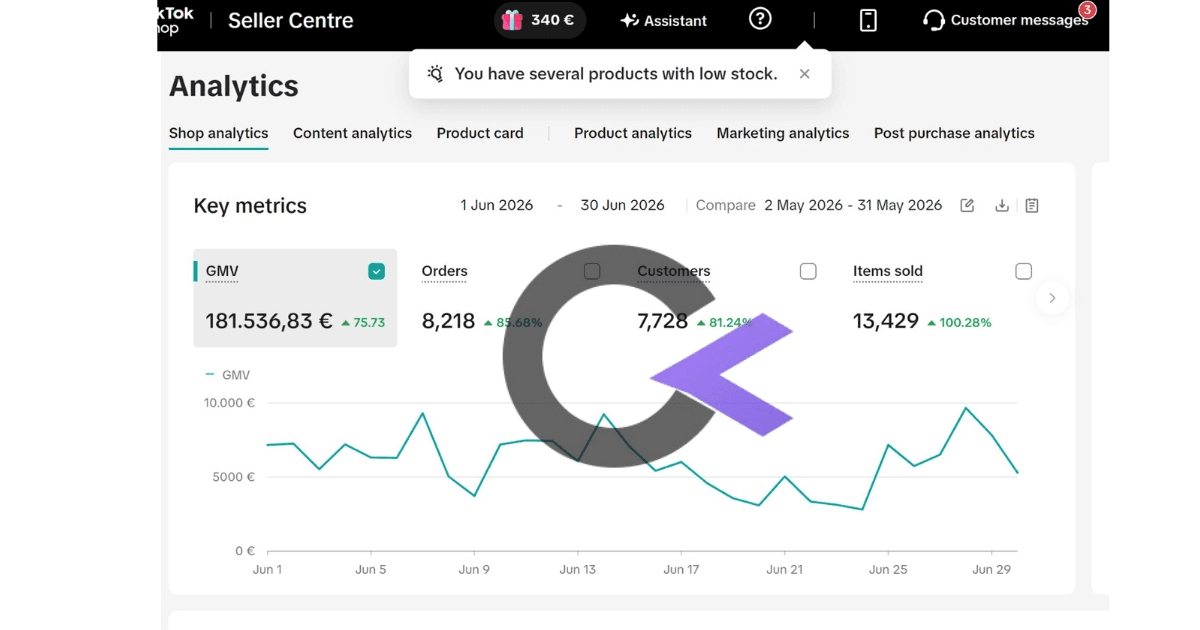This screenshot has height=630, width=1200.
Task: Click the Jun 25 axis label
Action: (888, 569)
